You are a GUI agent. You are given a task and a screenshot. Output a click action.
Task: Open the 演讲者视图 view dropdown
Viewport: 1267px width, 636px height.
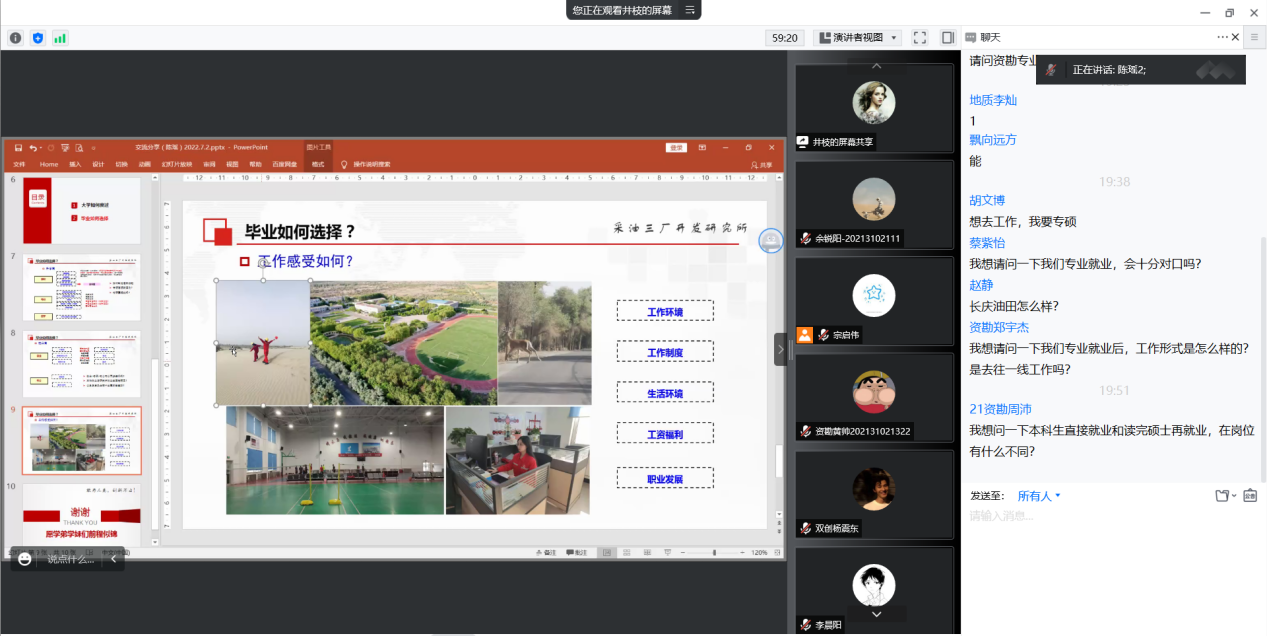(x=858, y=37)
